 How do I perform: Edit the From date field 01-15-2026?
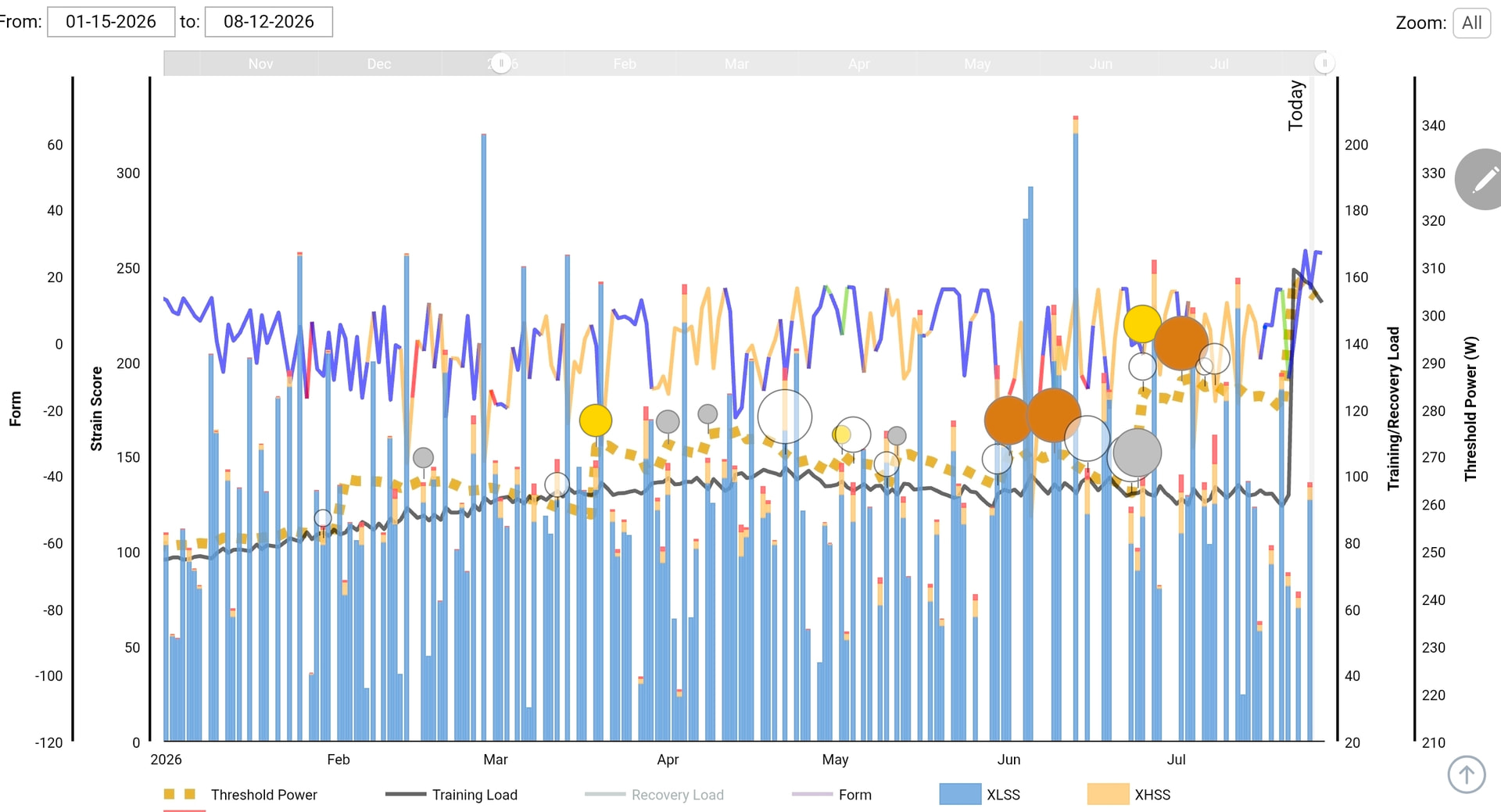111,22
